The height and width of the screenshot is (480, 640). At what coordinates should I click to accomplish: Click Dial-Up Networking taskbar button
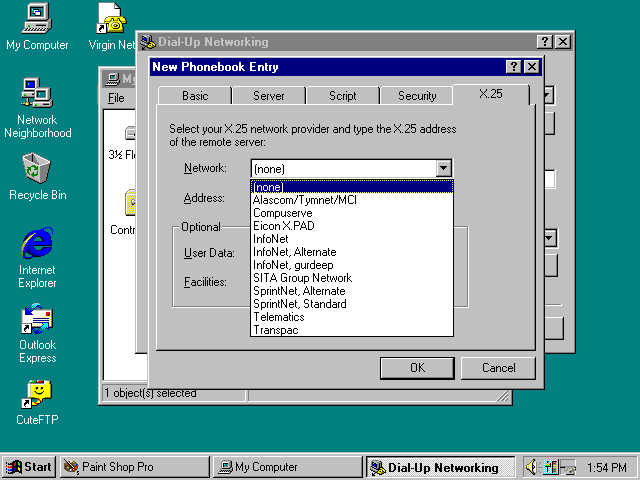440,467
